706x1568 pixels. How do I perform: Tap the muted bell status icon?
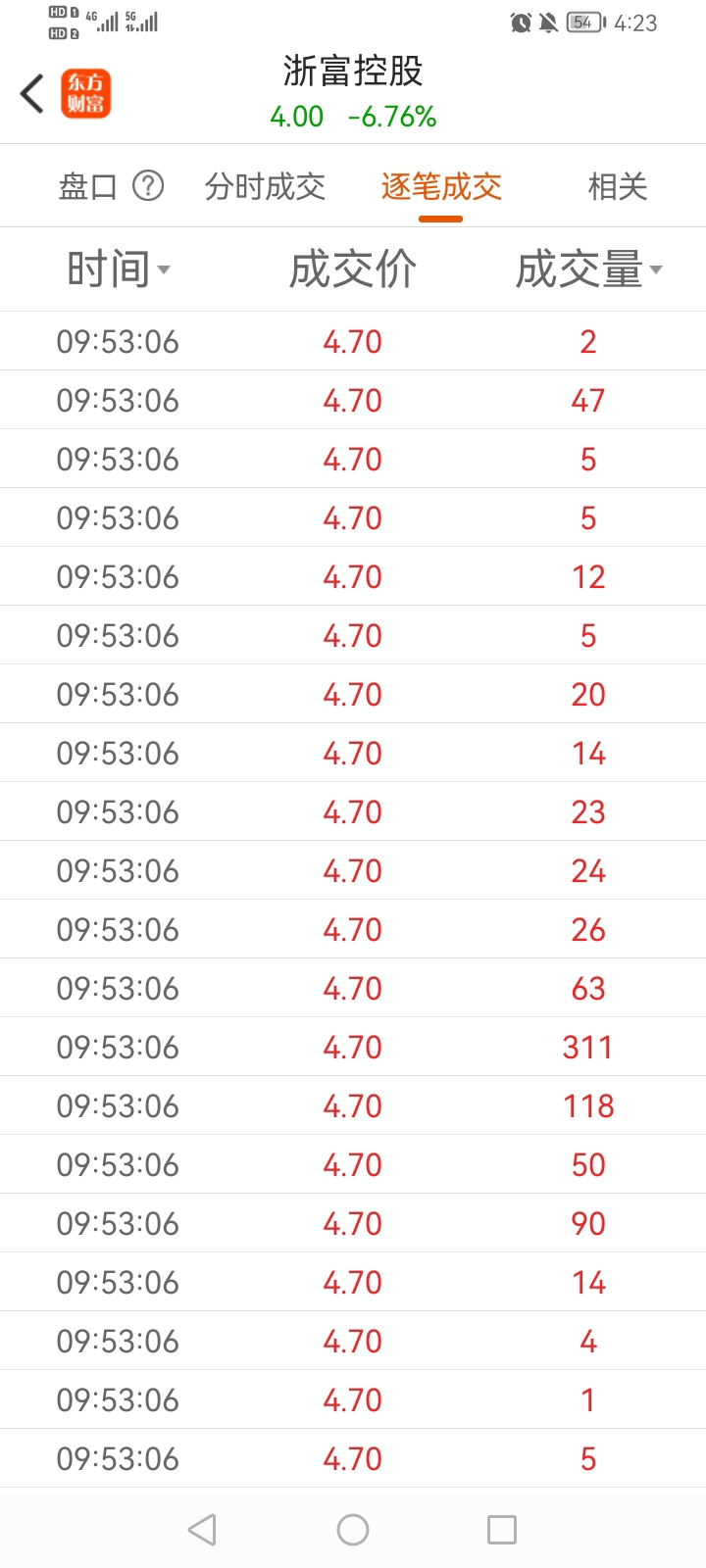[x=549, y=23]
